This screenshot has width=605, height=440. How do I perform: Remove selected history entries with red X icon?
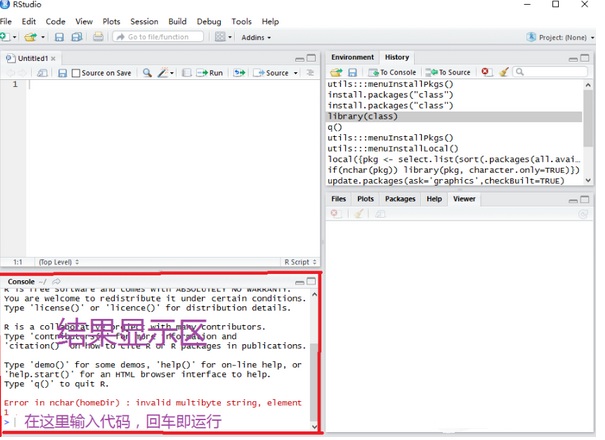click(x=486, y=72)
